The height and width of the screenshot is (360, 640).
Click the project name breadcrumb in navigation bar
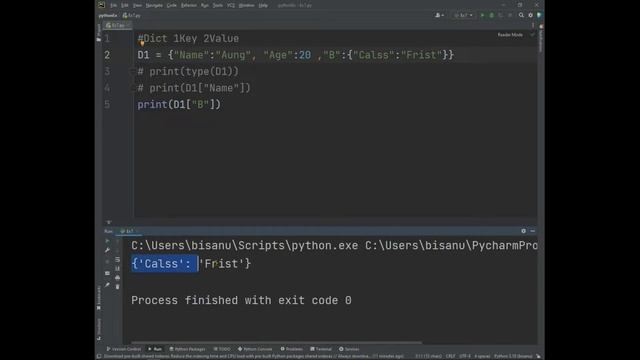[108, 16]
